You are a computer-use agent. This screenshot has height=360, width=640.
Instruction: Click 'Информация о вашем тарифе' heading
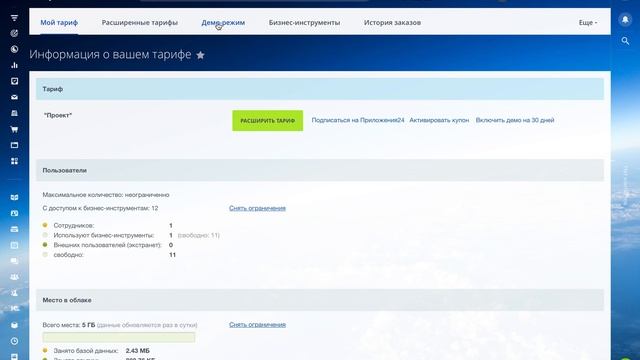(x=110, y=55)
